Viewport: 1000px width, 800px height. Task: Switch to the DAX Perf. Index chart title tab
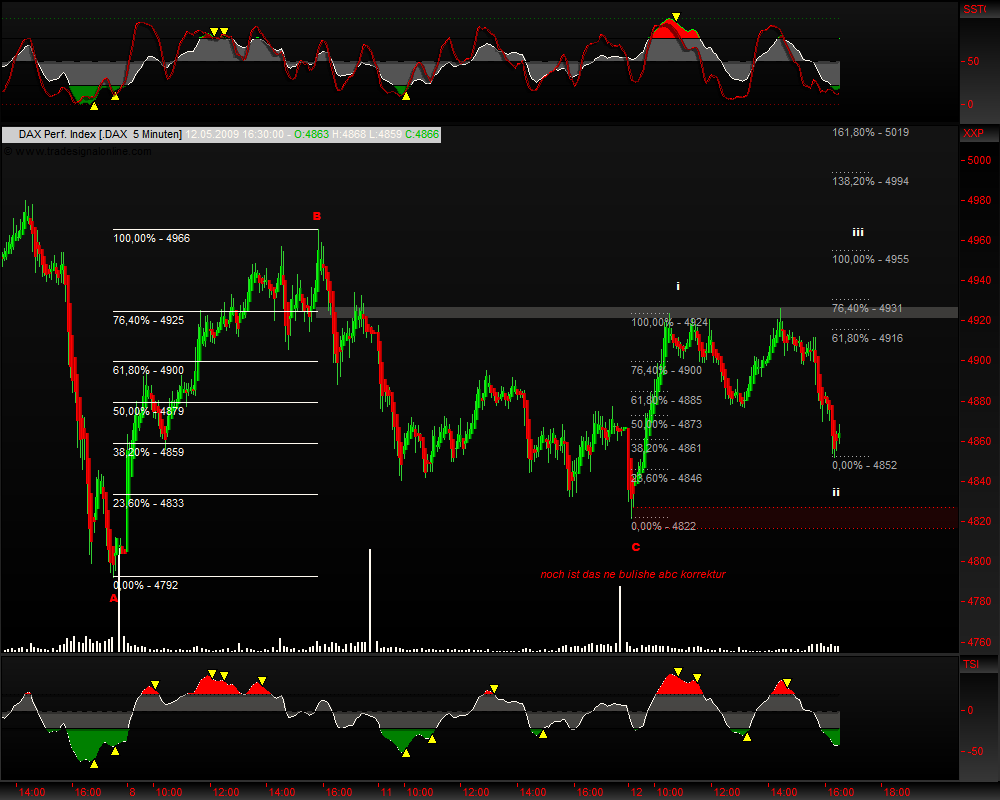click(x=61, y=133)
